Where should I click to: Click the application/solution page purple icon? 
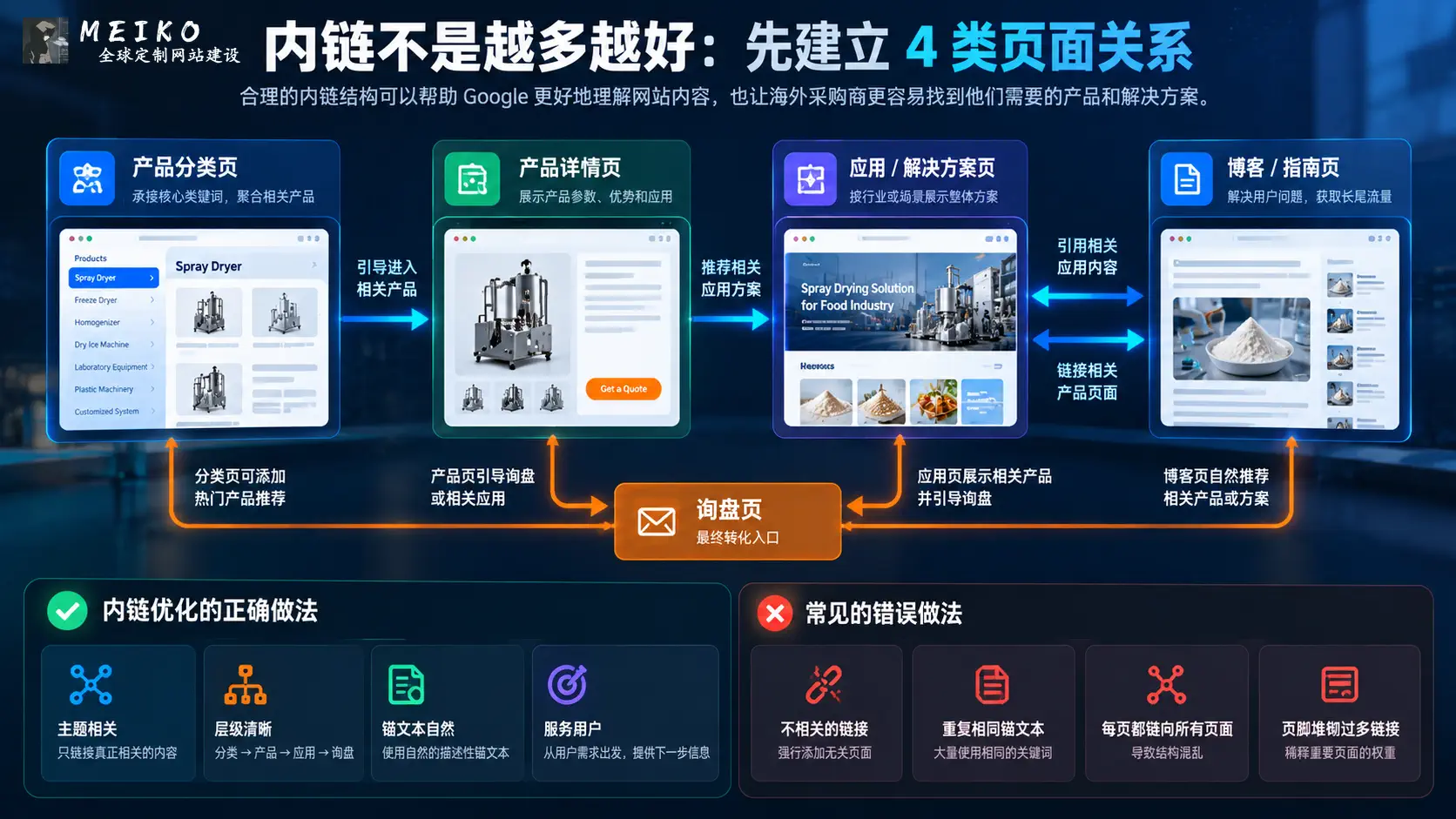(x=811, y=178)
